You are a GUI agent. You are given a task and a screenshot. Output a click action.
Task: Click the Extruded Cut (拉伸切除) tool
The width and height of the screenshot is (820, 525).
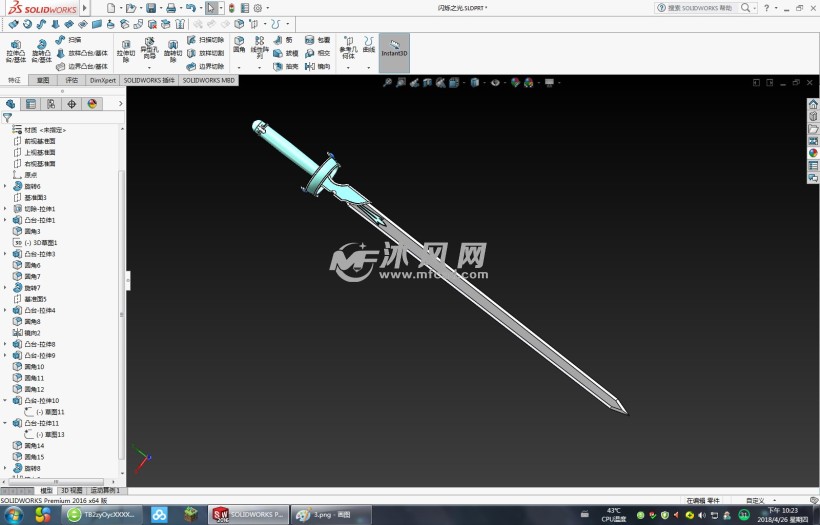point(126,51)
